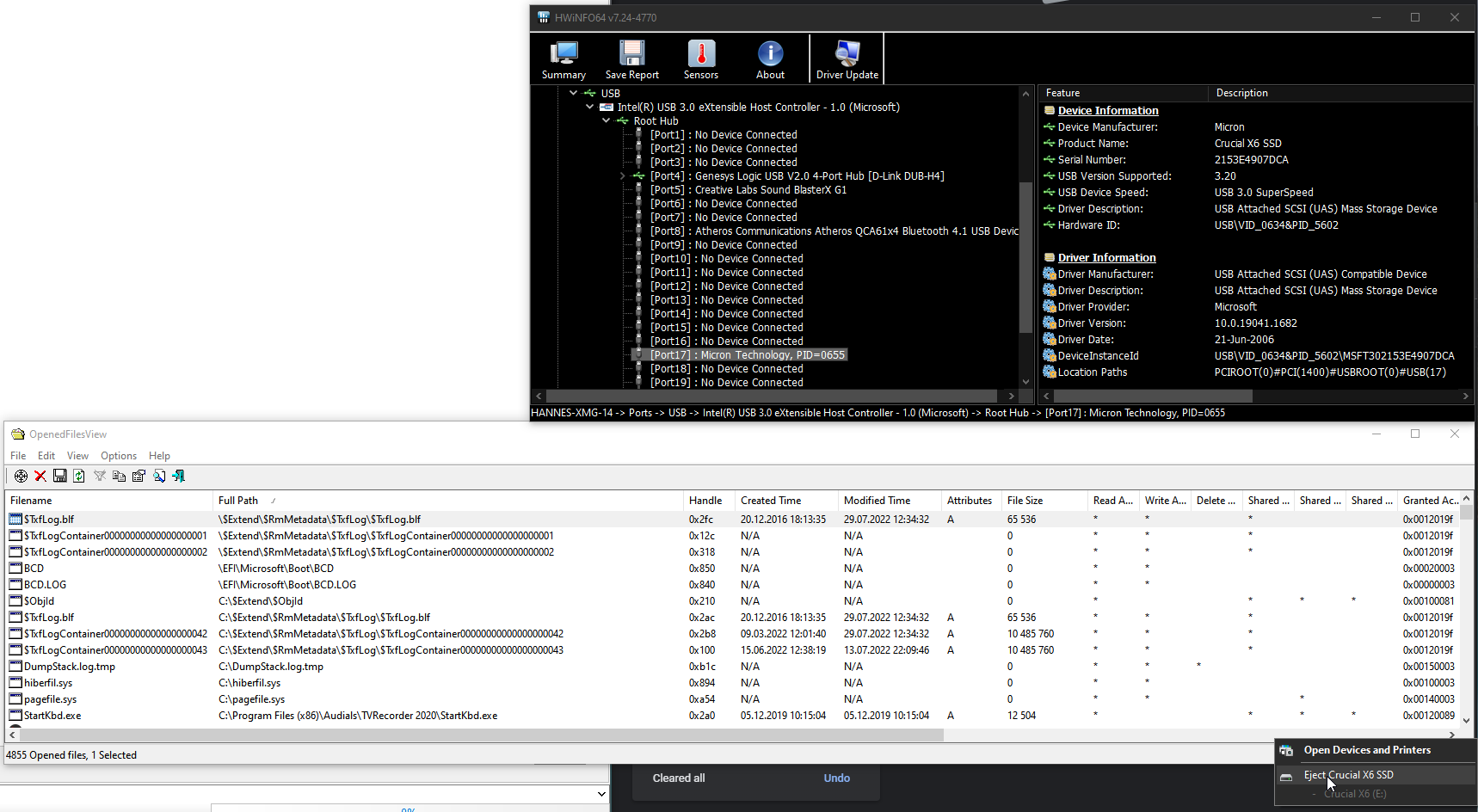The image size is (1478, 812).
Task: Sort by the Filename column header
Action: (108, 501)
